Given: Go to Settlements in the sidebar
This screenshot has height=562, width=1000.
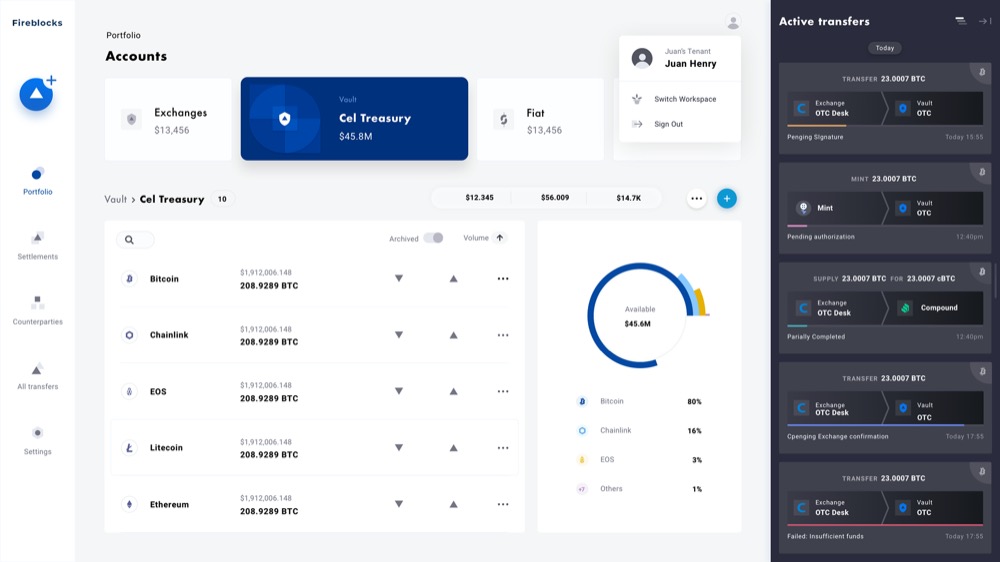Looking at the screenshot, I should 37,245.
